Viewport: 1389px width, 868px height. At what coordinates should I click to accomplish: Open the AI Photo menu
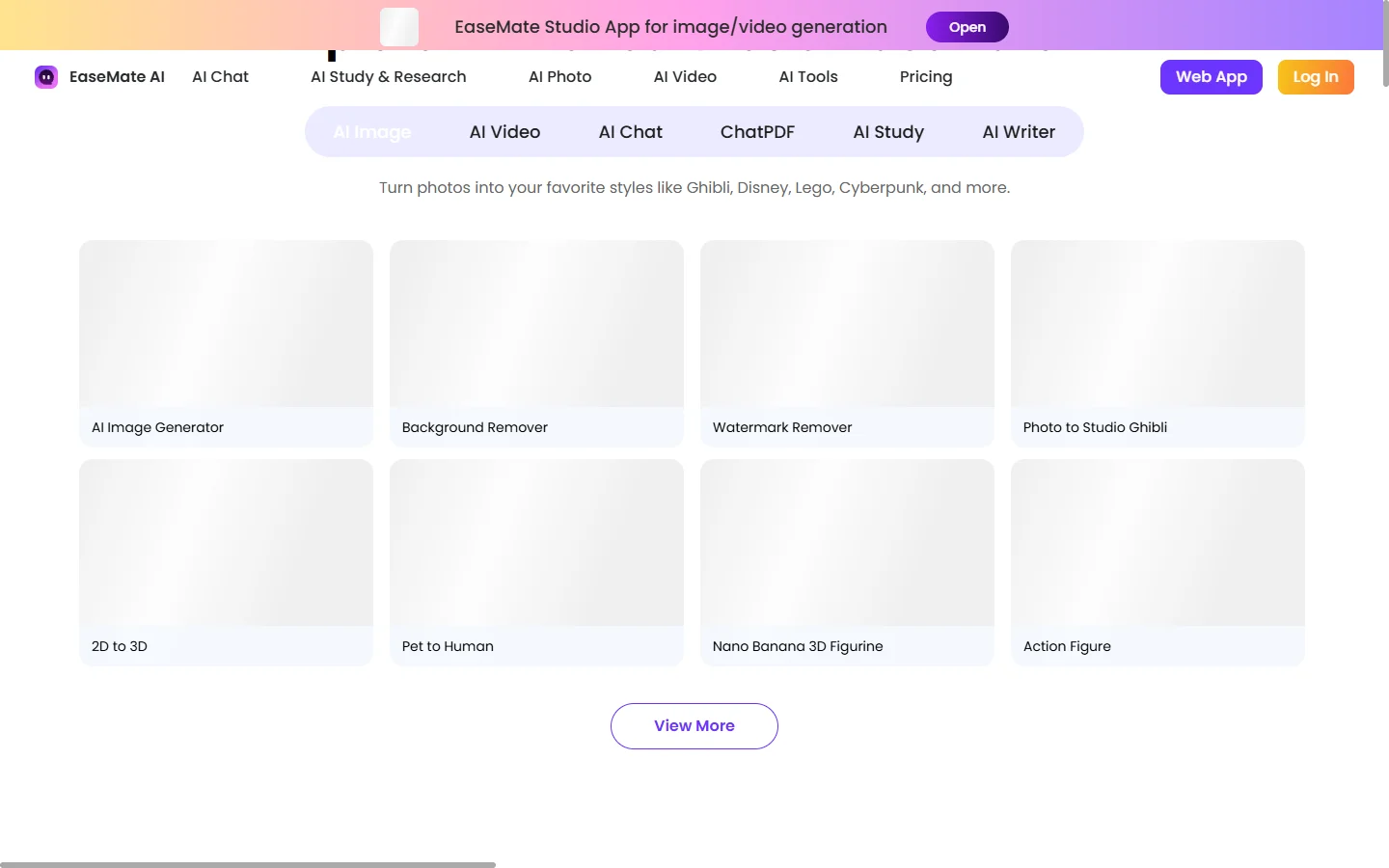point(559,76)
